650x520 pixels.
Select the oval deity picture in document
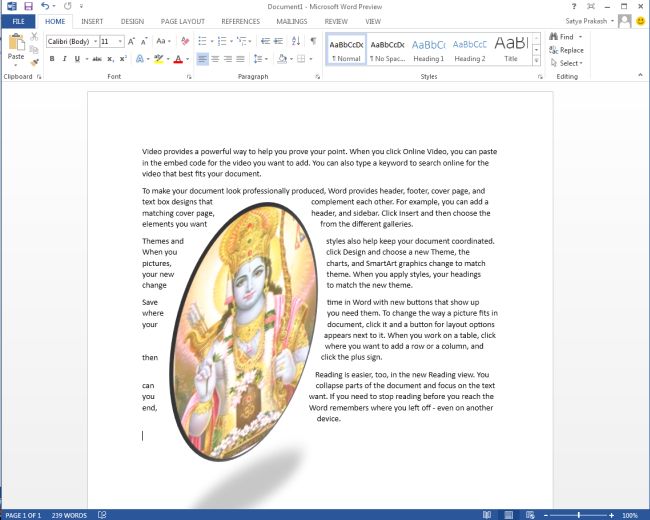[x=244, y=332]
